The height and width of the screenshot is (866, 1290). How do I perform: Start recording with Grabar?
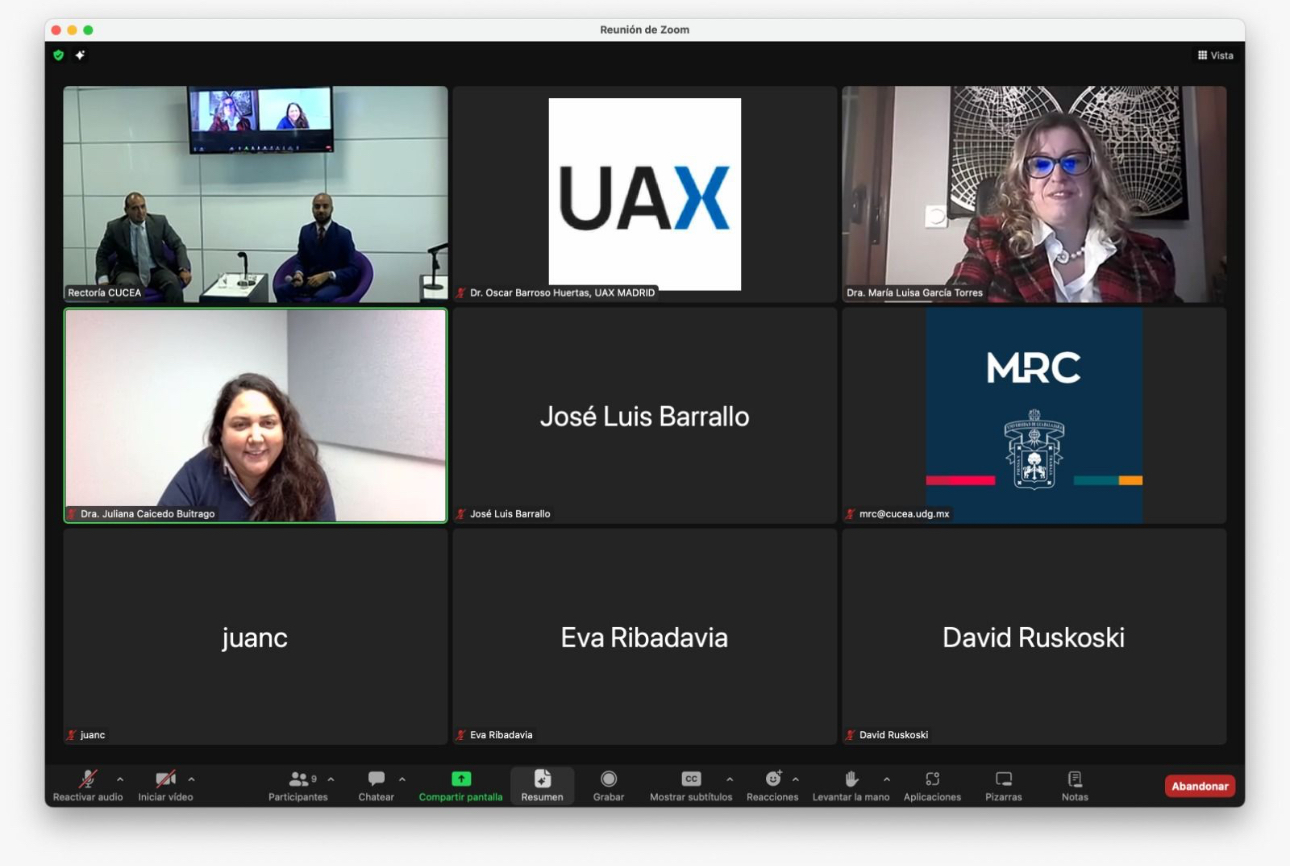pyautogui.click(x=608, y=786)
